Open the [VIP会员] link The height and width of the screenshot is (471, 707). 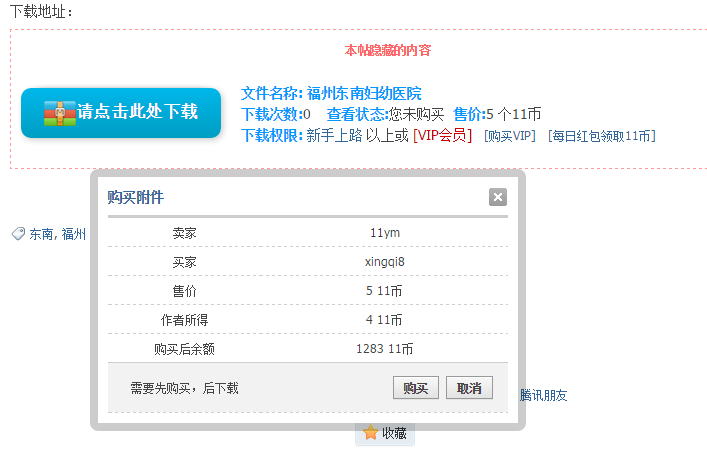pos(442,135)
